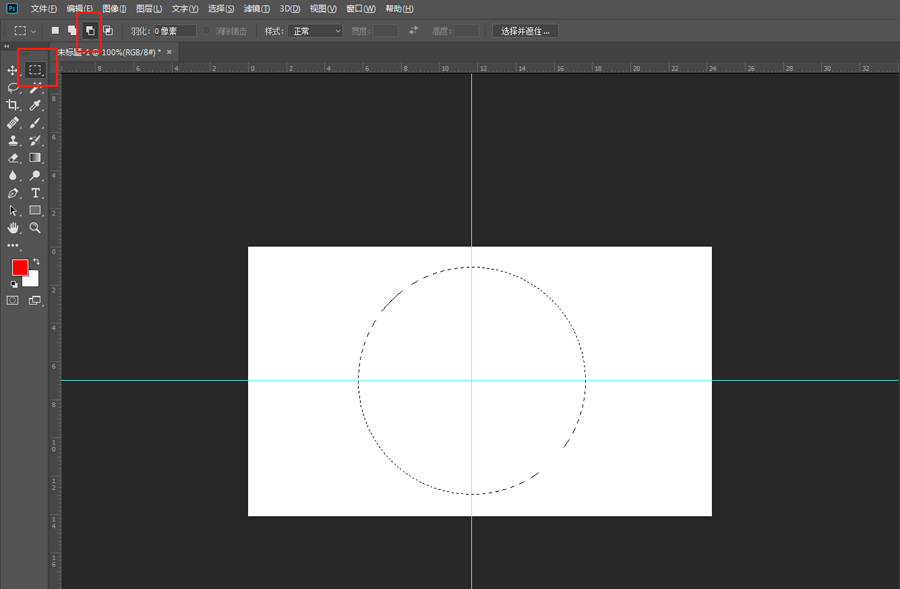900x589 pixels.
Task: Click the red foreground color swatch
Action: [20, 267]
